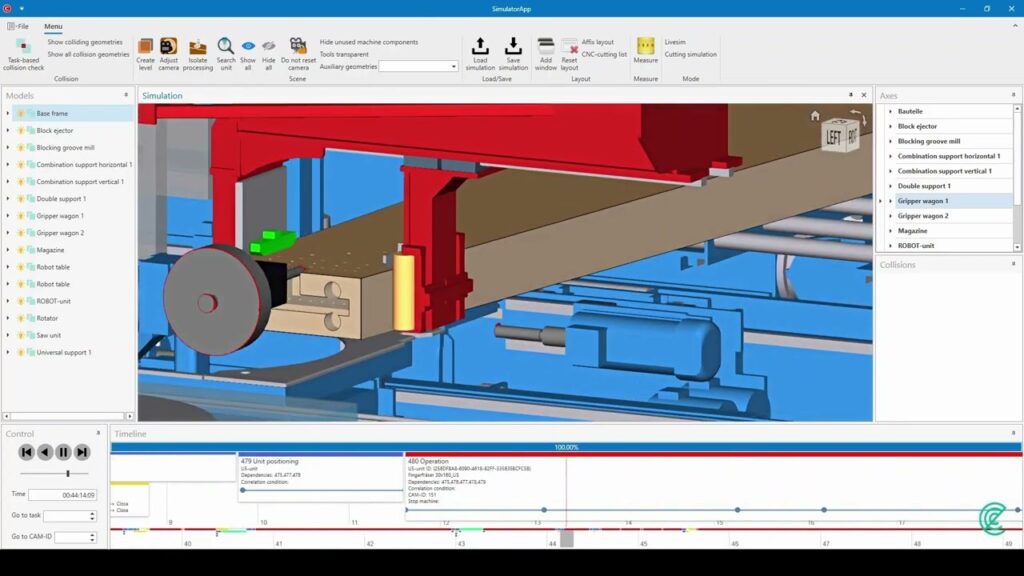This screenshot has width=1024, height=576.
Task: Click CNC-cutting list
Action: [x=604, y=54]
